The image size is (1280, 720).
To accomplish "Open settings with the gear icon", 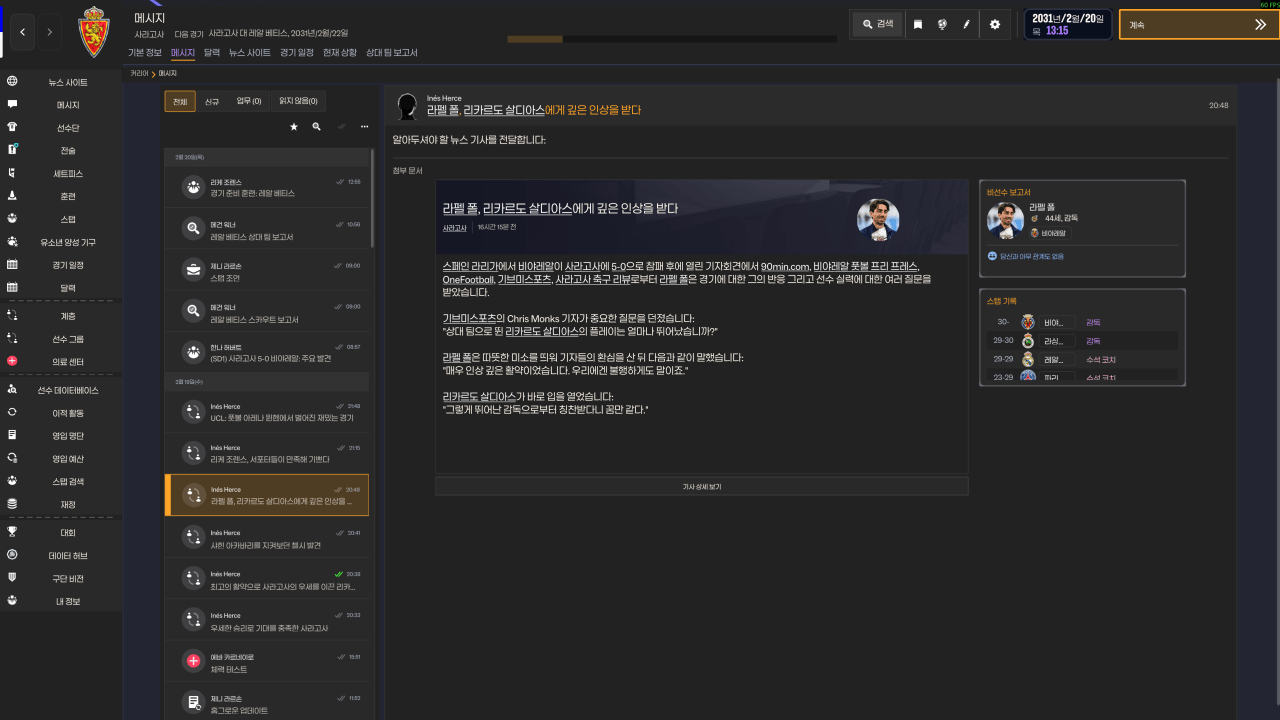I will (x=995, y=24).
